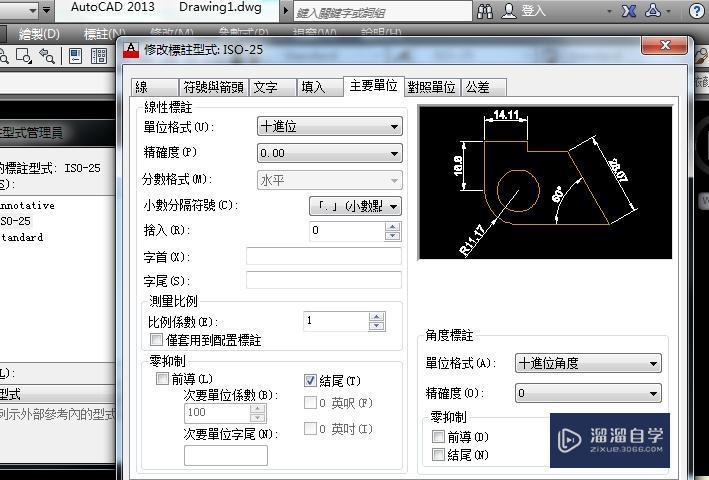The image size is (709, 480).
Task: Click the properties palette toolbar icon
Action: 76,56
